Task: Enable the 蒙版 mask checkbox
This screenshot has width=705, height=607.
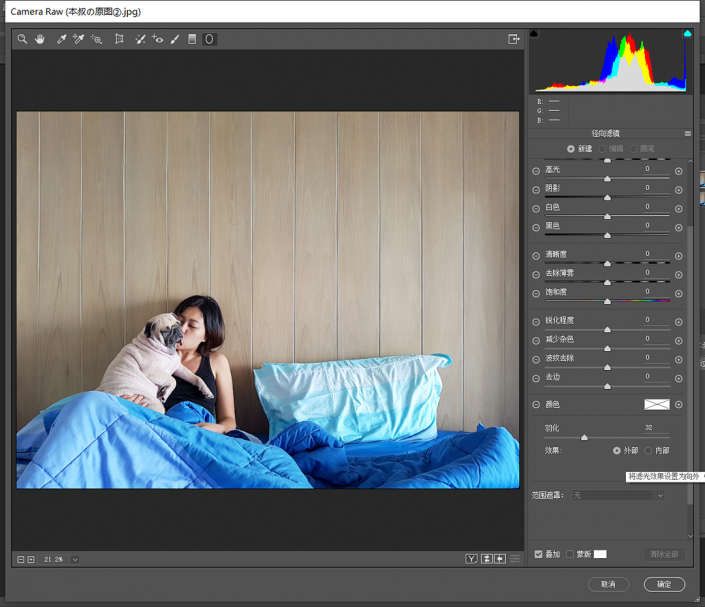Action: (570, 554)
